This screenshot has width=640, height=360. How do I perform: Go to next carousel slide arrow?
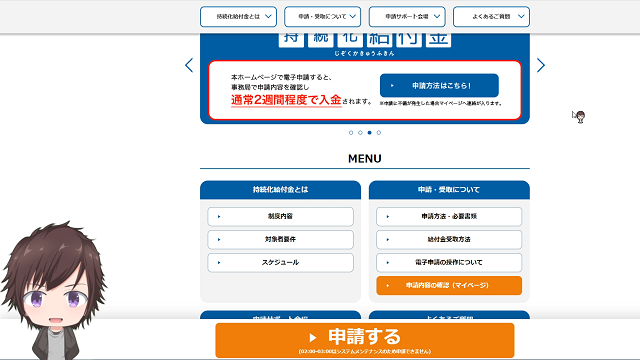click(x=541, y=65)
